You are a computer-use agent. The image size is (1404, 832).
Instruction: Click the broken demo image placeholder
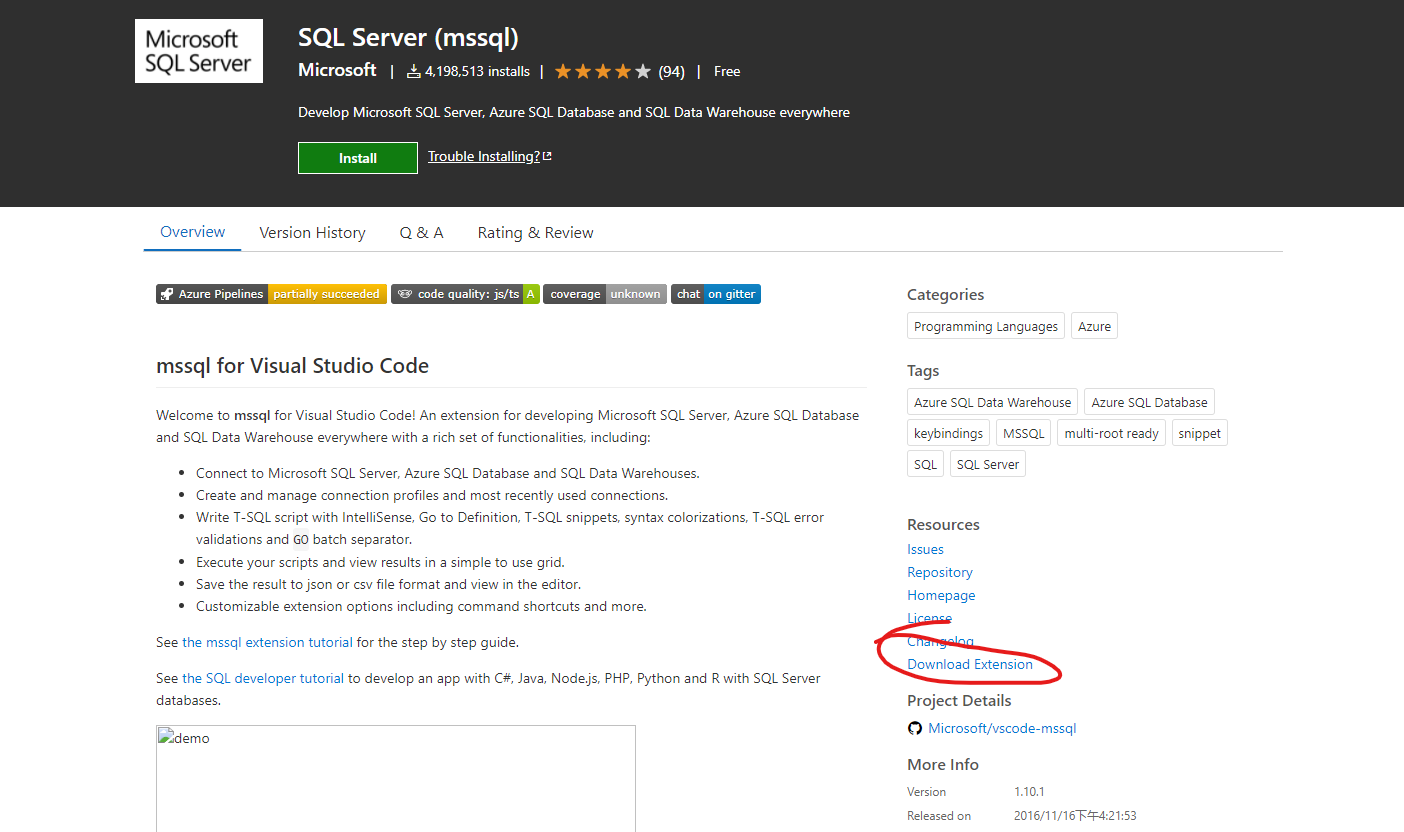point(396,778)
